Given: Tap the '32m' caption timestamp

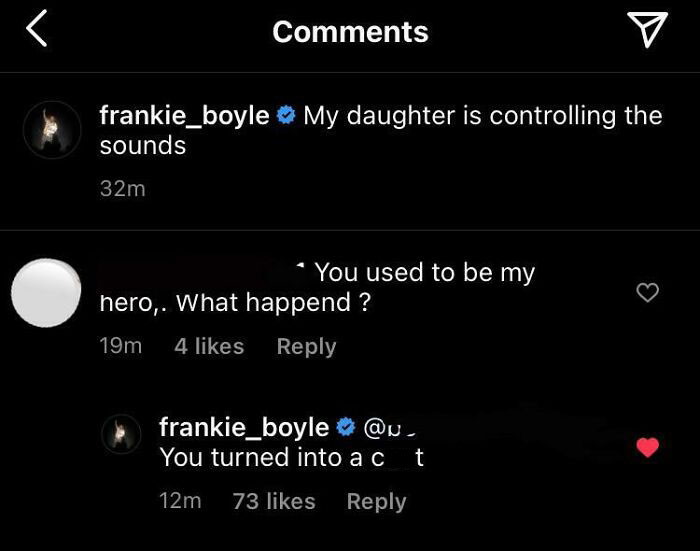Looking at the screenshot, I should point(122,188).
